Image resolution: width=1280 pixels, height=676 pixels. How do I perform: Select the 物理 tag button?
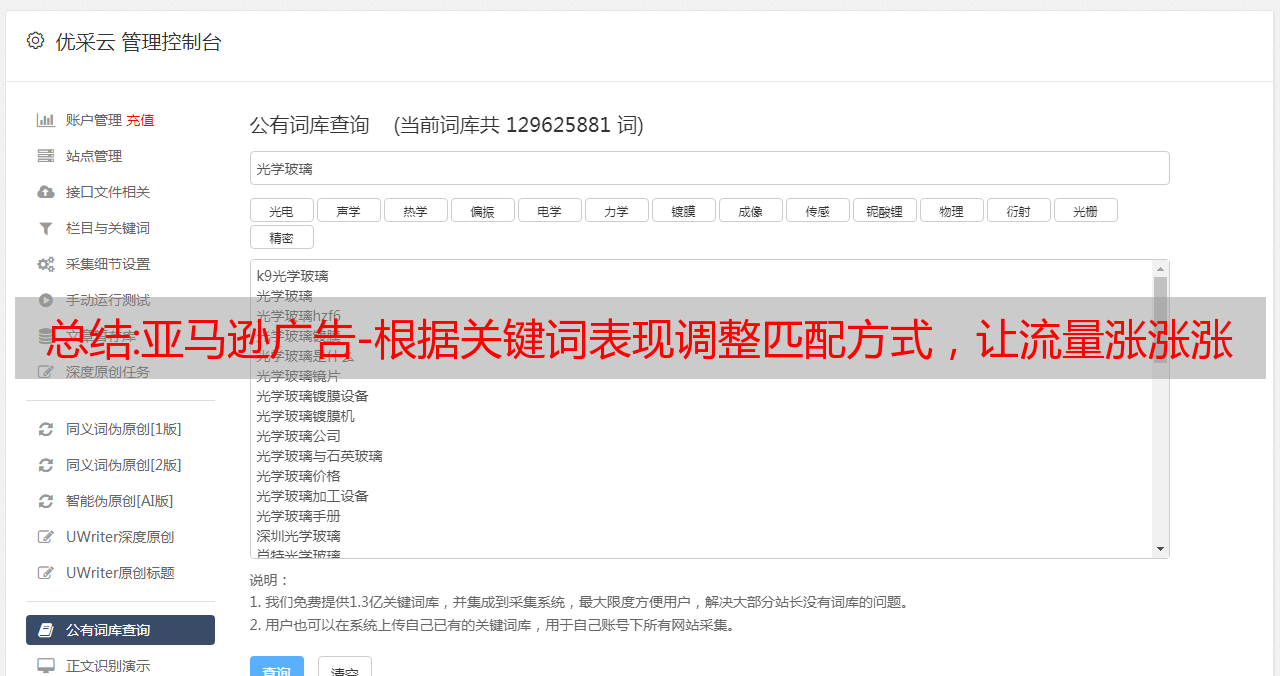[951, 210]
